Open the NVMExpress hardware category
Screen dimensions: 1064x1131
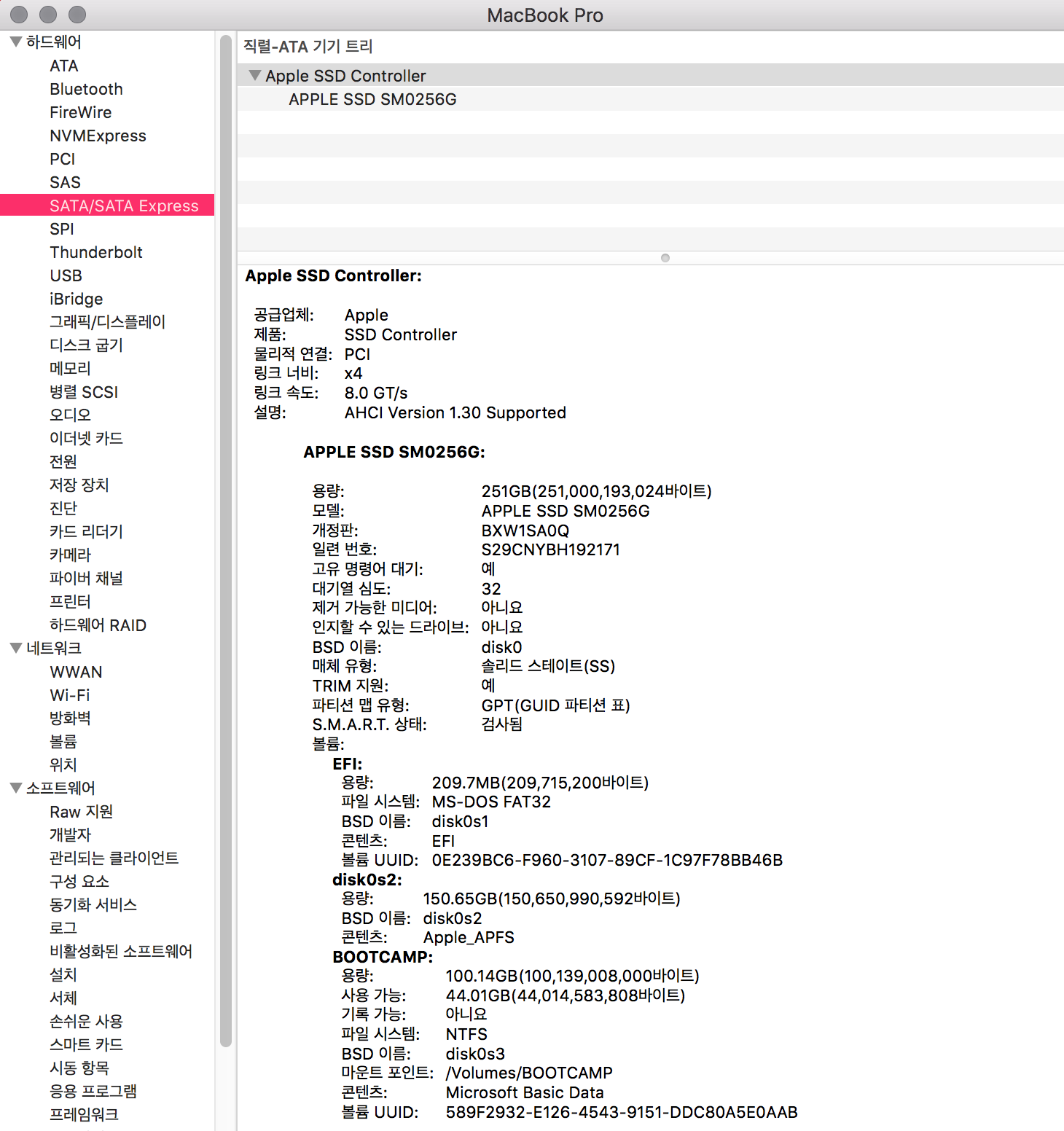click(x=98, y=136)
